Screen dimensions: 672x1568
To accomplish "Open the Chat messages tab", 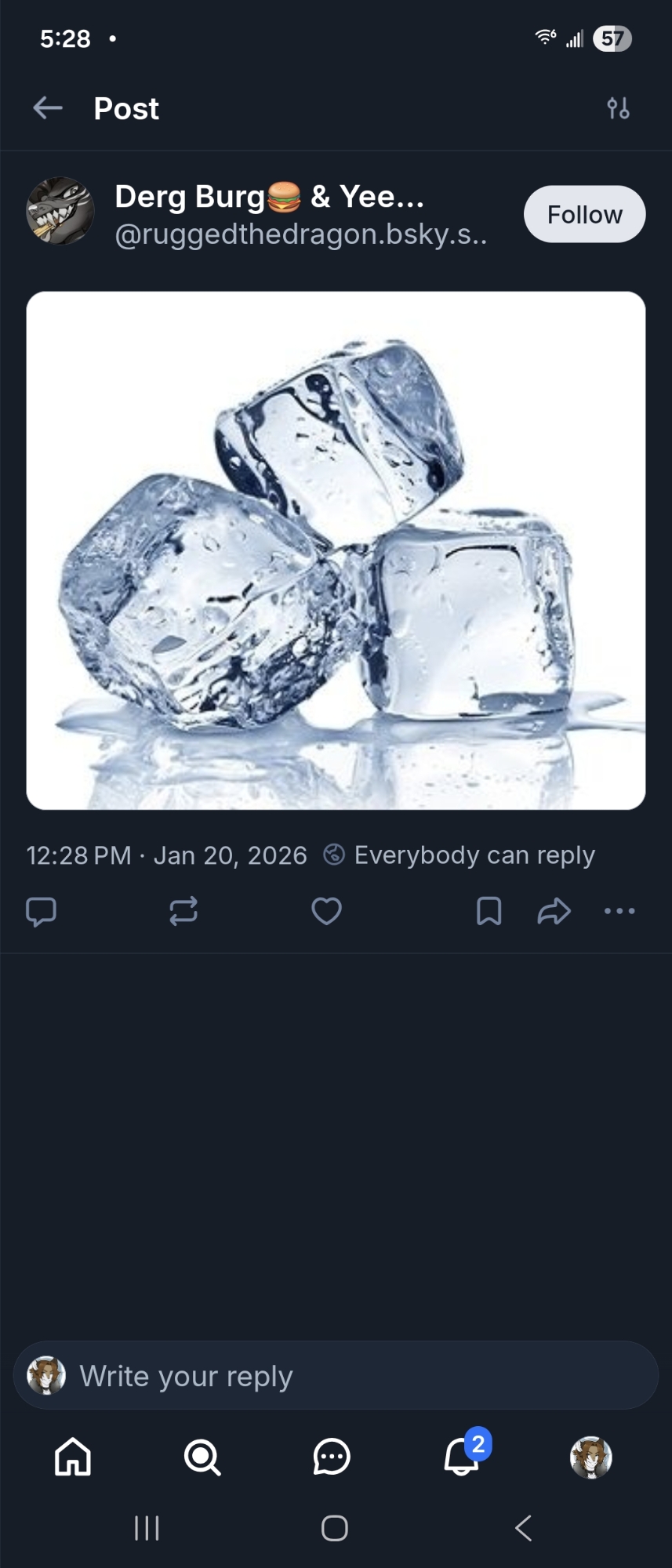I will click(x=332, y=1457).
